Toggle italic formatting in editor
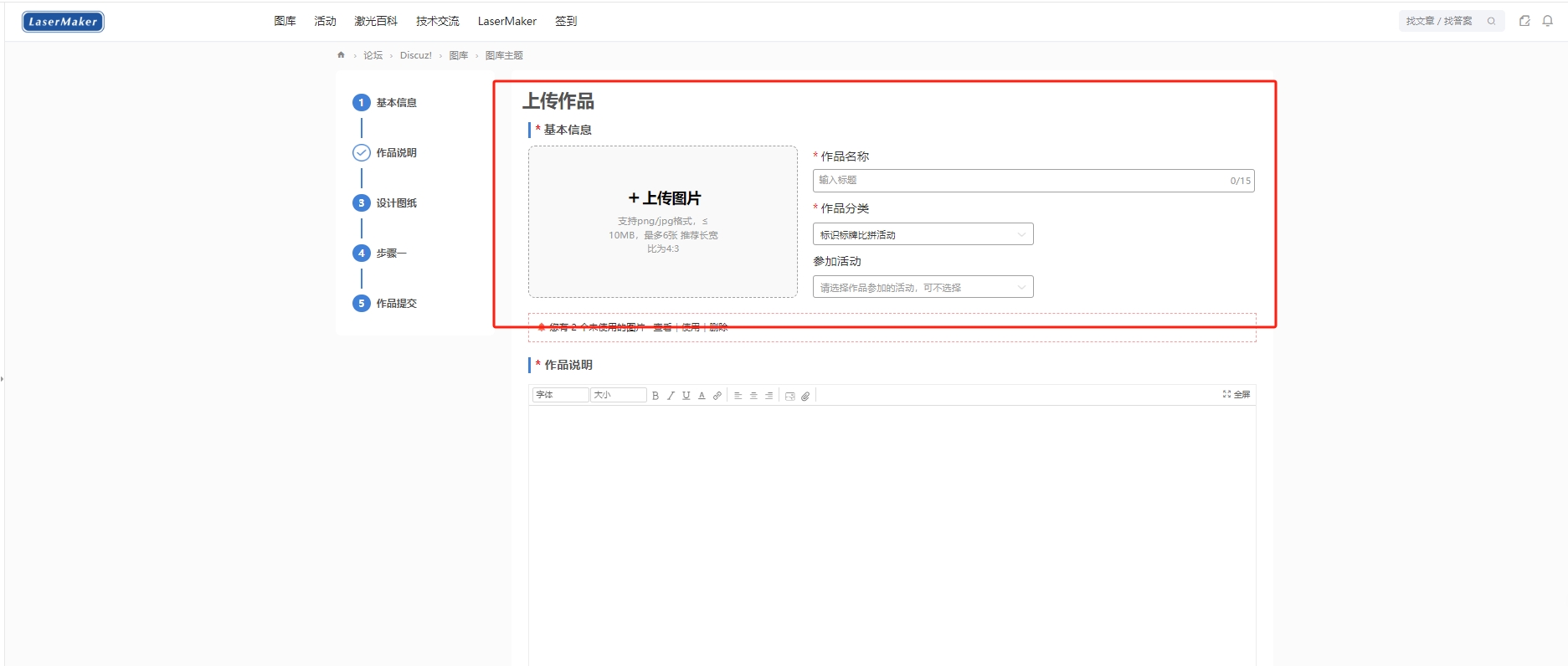This screenshot has width=1568, height=666. click(x=671, y=396)
